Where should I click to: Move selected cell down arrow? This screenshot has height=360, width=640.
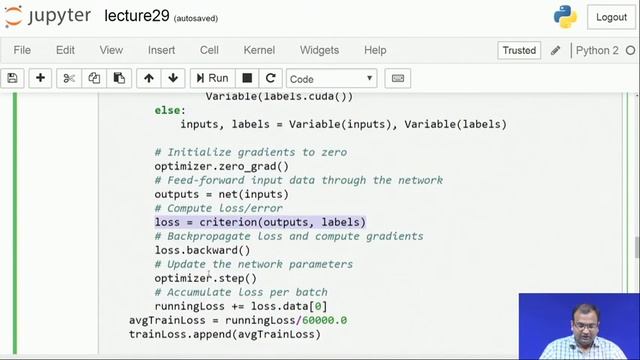pos(173,78)
